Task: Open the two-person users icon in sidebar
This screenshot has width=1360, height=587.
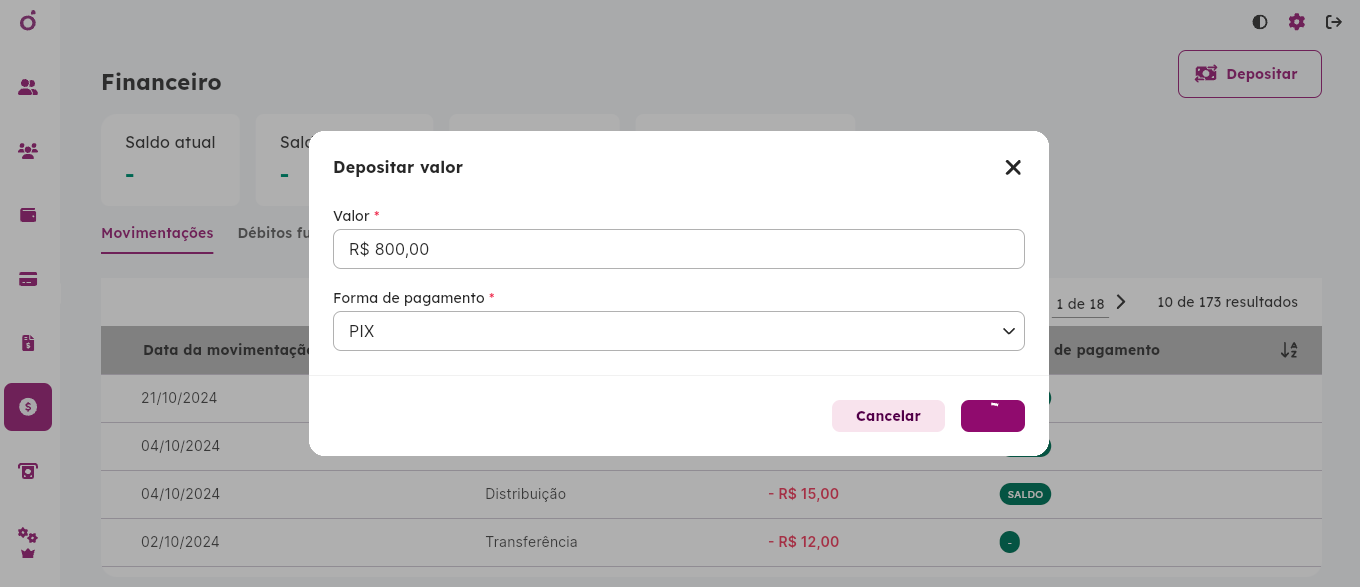Action: coord(28,87)
